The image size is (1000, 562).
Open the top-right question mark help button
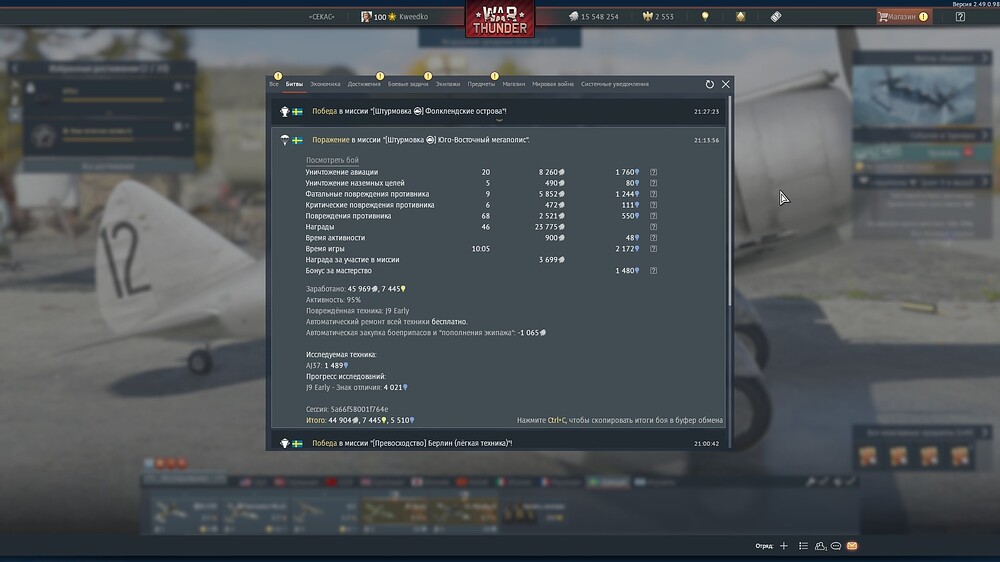(x=960, y=17)
